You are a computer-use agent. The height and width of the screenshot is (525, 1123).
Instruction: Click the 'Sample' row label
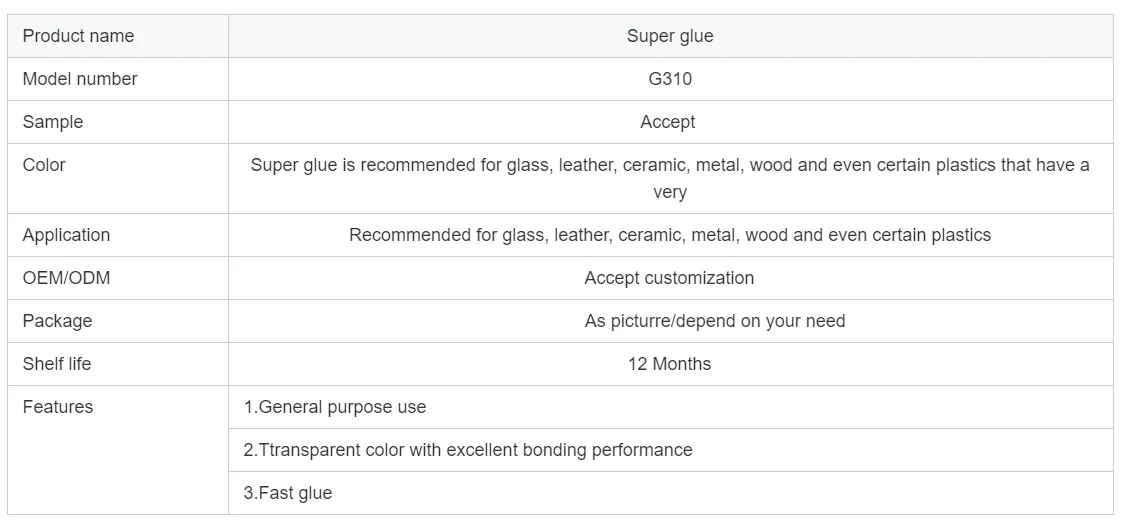(53, 122)
